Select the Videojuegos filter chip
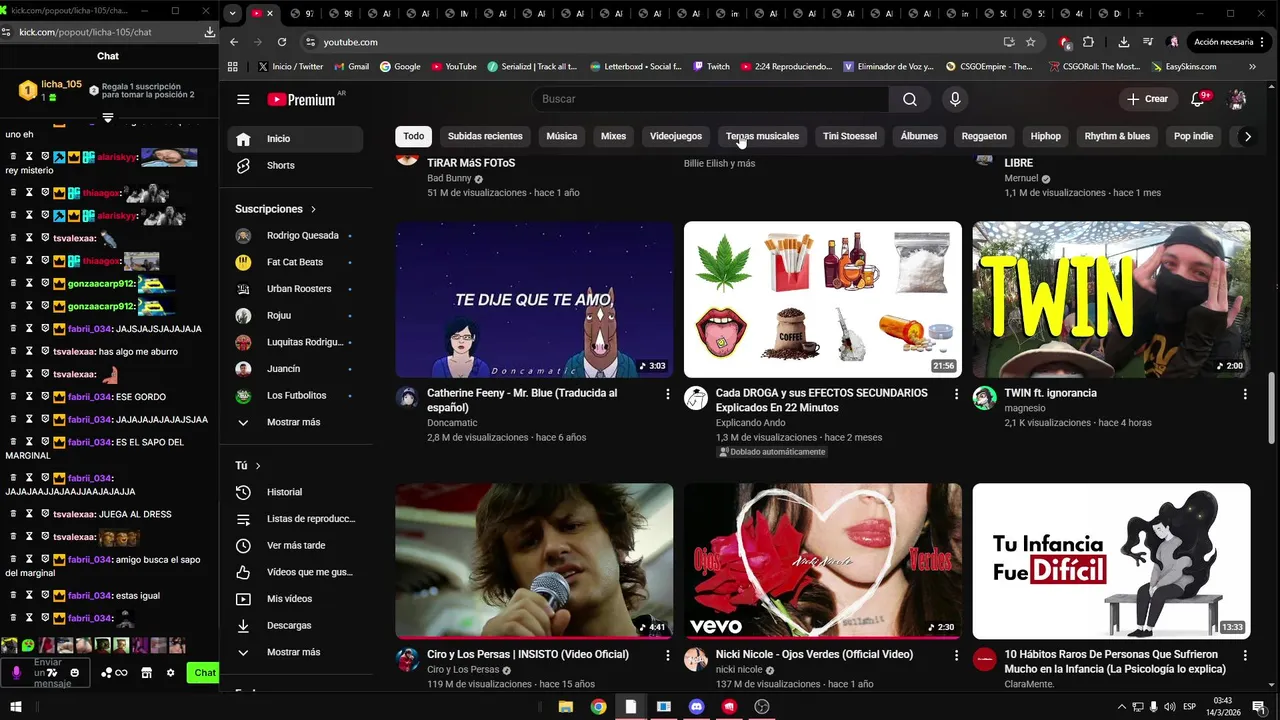 pos(676,136)
